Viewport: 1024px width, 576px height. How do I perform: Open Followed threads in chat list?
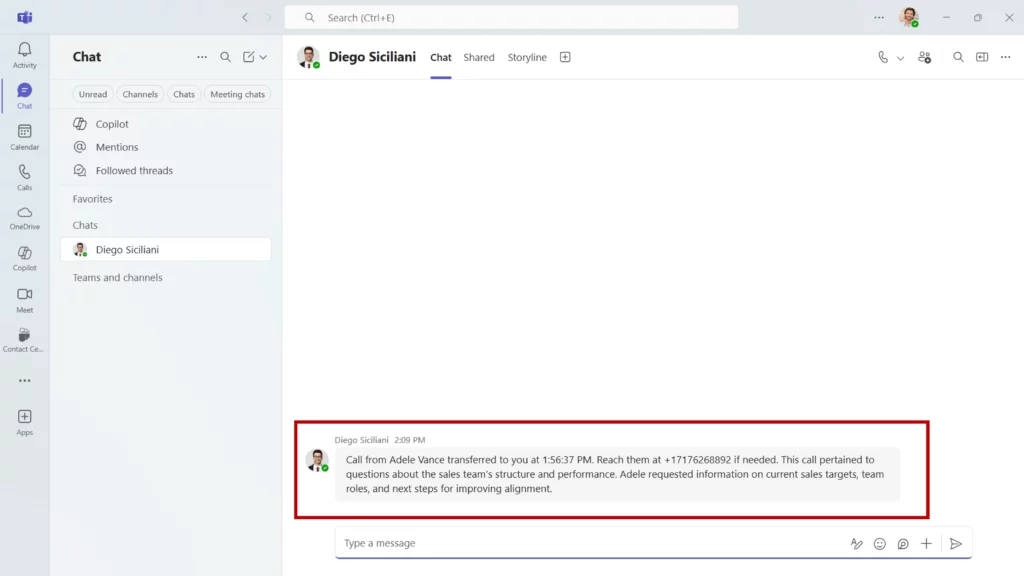tap(134, 171)
